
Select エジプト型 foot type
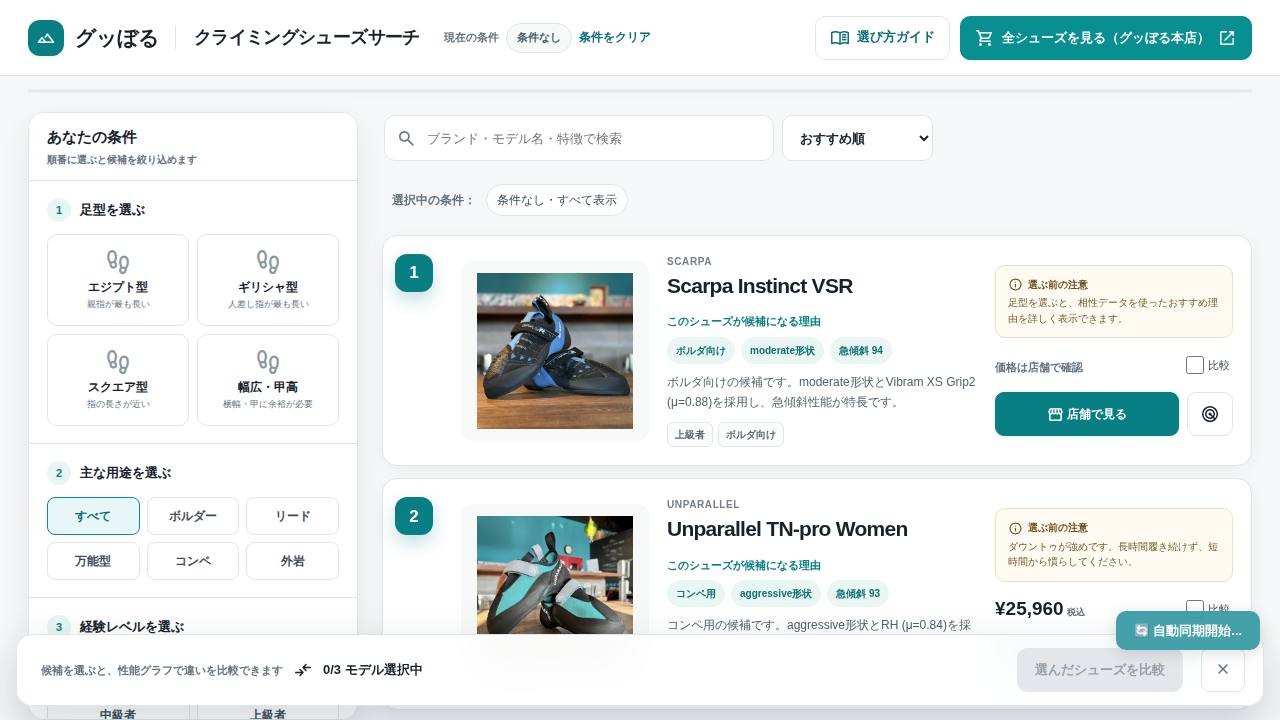point(118,280)
